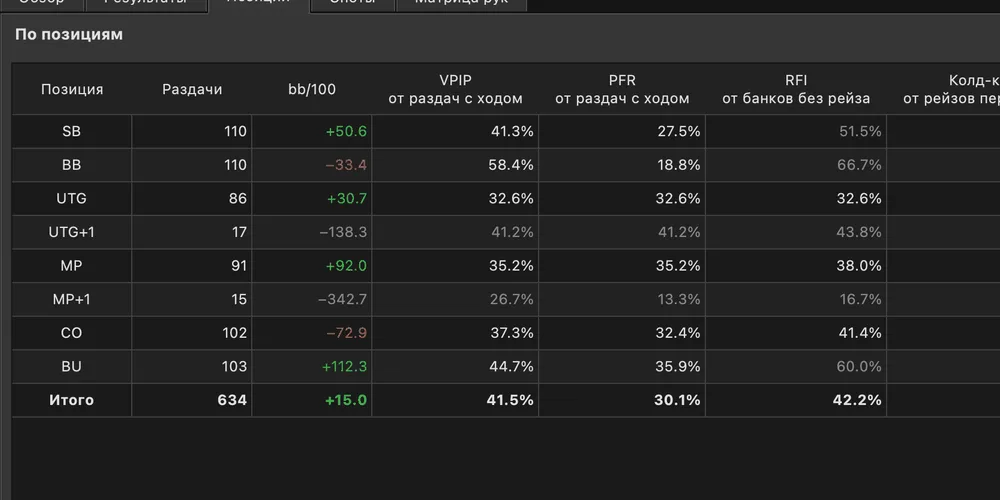Select the Споты tab
This screenshot has height=500, width=1000.
[x=353, y=4]
